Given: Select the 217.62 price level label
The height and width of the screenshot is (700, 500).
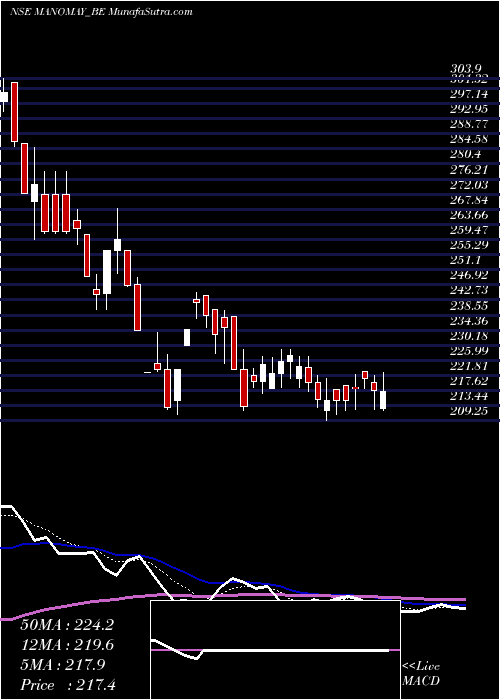Looking at the screenshot, I should (x=469, y=381).
